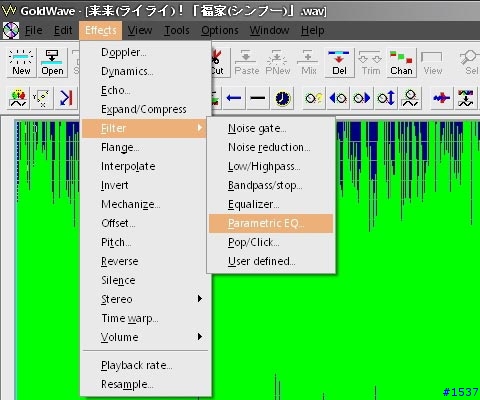Open the Tools menu
Image resolution: width=480 pixels, height=400 pixels.
(177, 30)
